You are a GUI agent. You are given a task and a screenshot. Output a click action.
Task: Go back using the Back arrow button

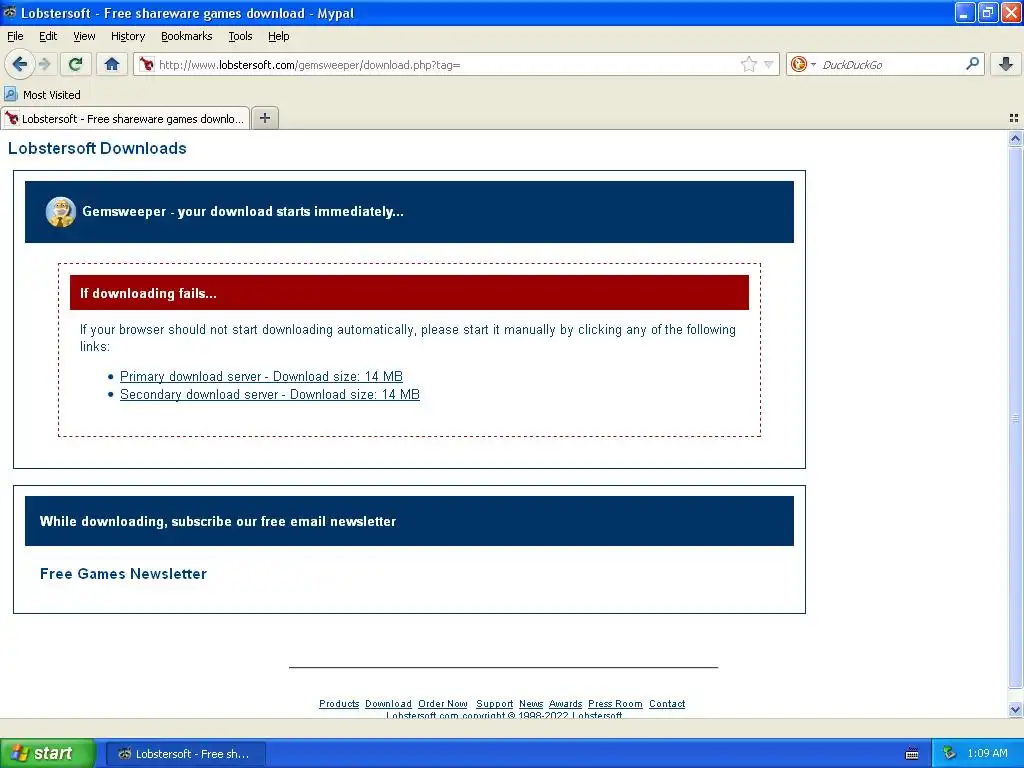tap(20, 64)
